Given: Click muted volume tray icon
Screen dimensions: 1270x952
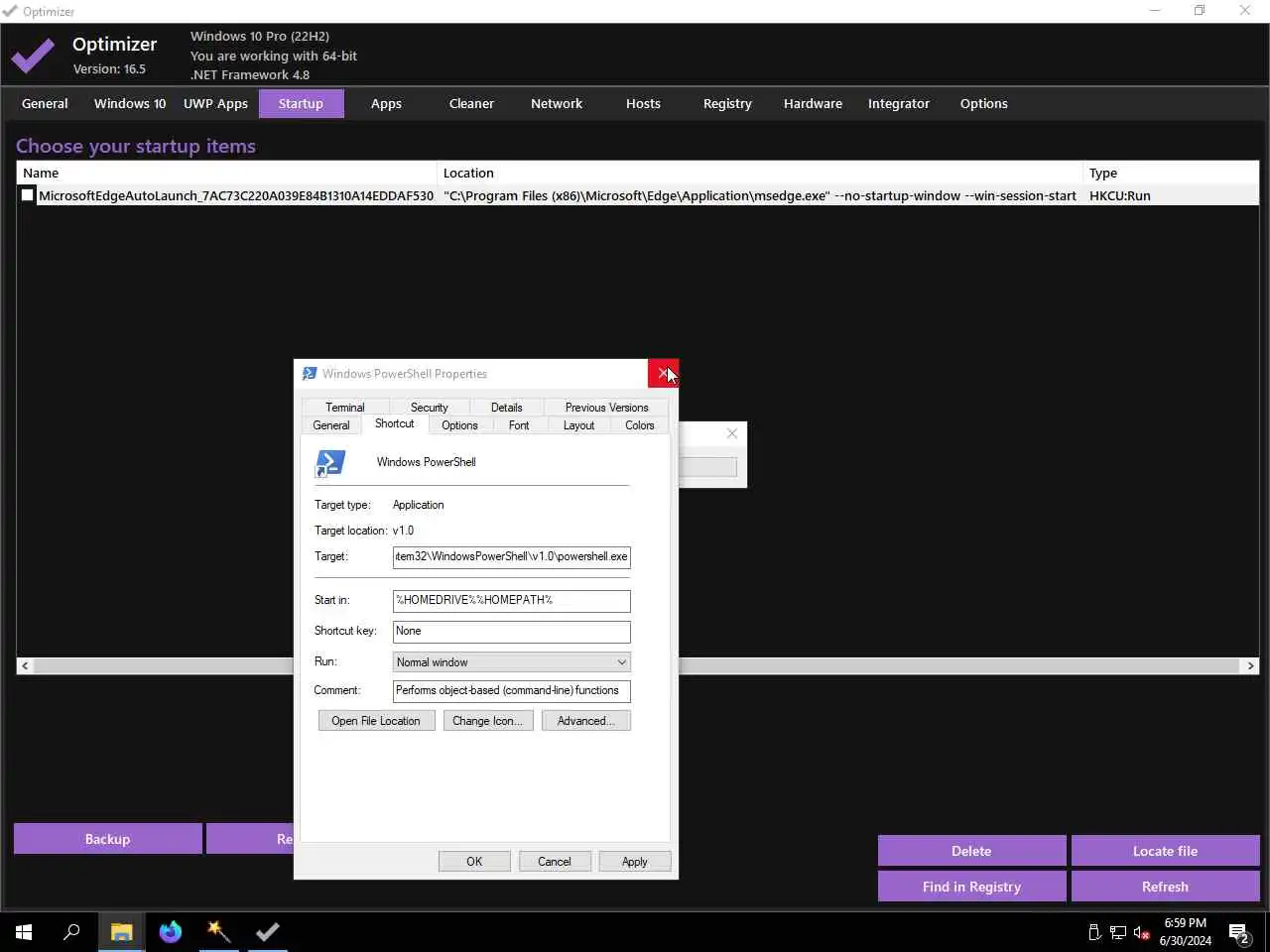Looking at the screenshot, I should point(1142,932).
